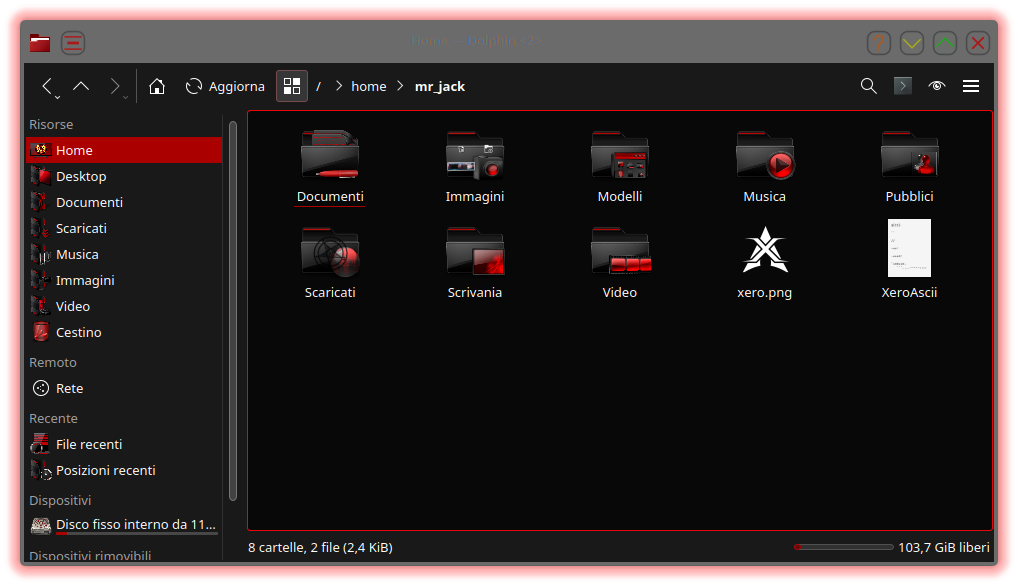Click the '103,7 GiB liberi' text
The image size is (1018, 586).
(943, 547)
